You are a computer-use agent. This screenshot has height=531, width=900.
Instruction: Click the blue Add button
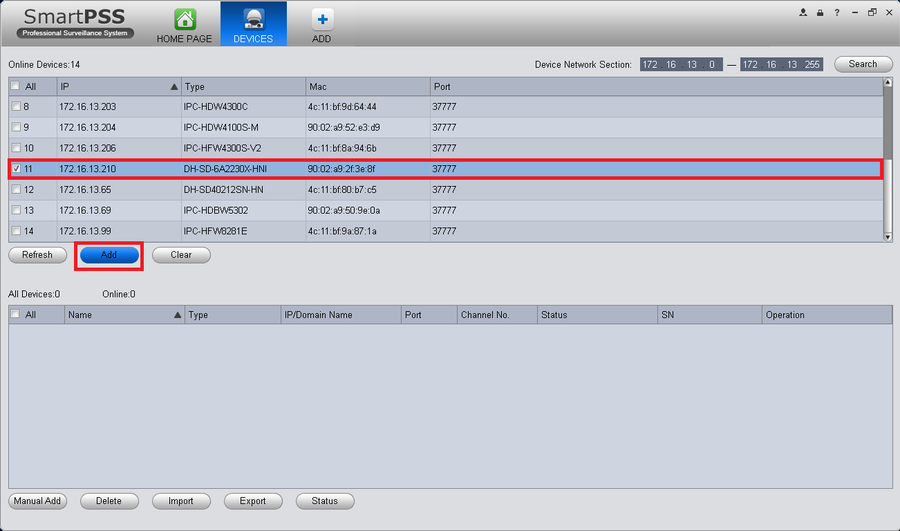tap(109, 255)
